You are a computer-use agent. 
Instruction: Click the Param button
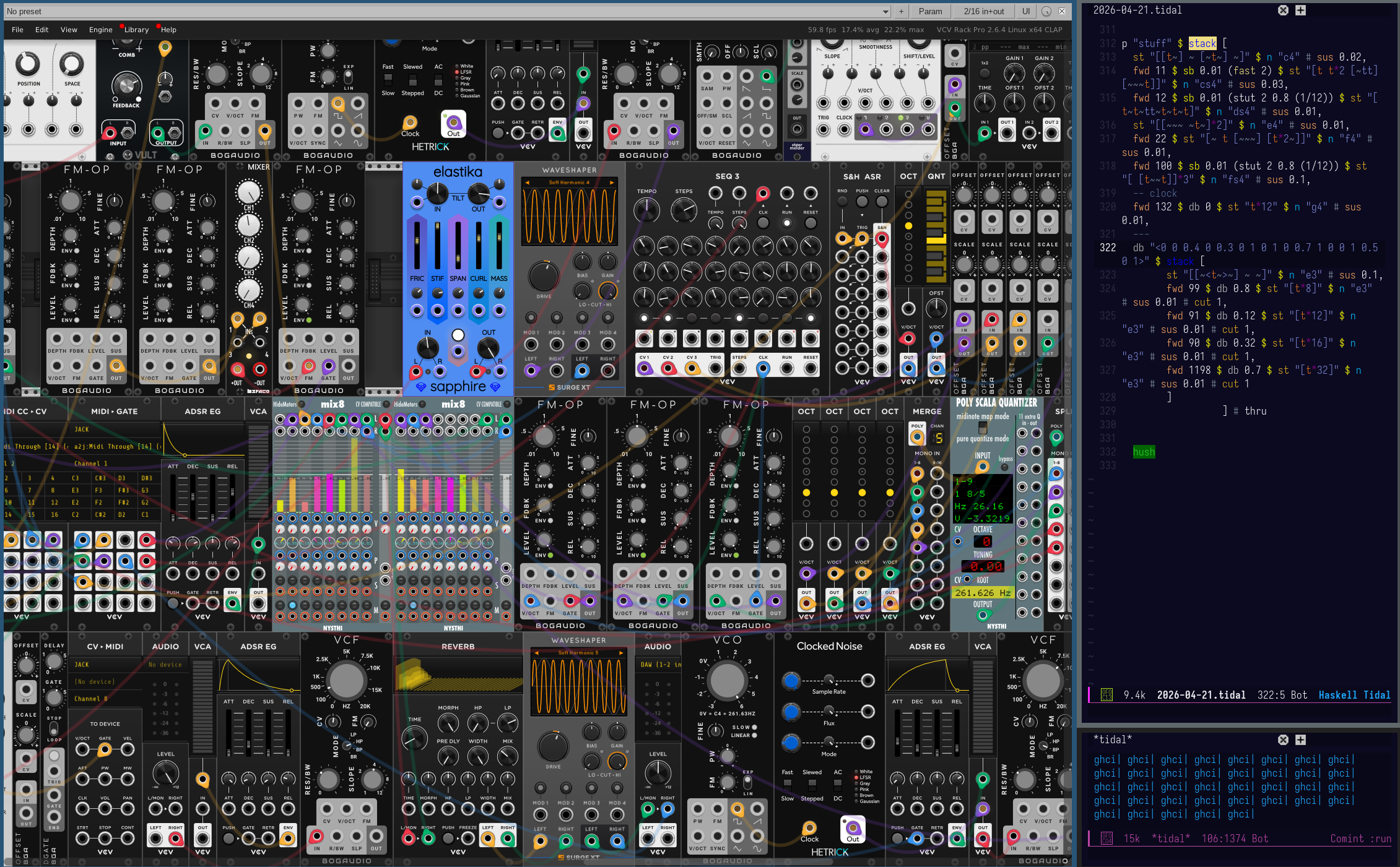930,11
